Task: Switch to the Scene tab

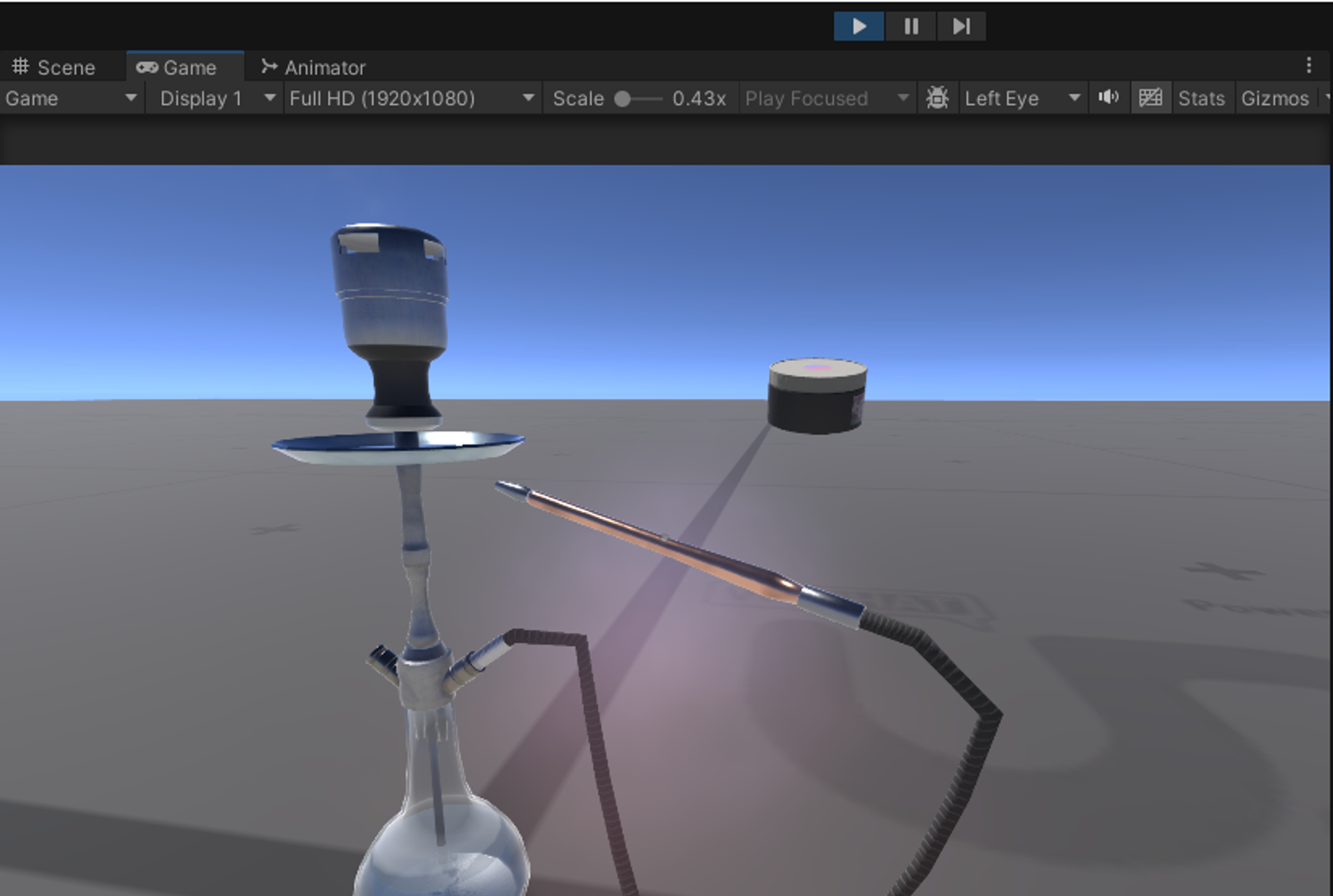Action: tap(54, 67)
